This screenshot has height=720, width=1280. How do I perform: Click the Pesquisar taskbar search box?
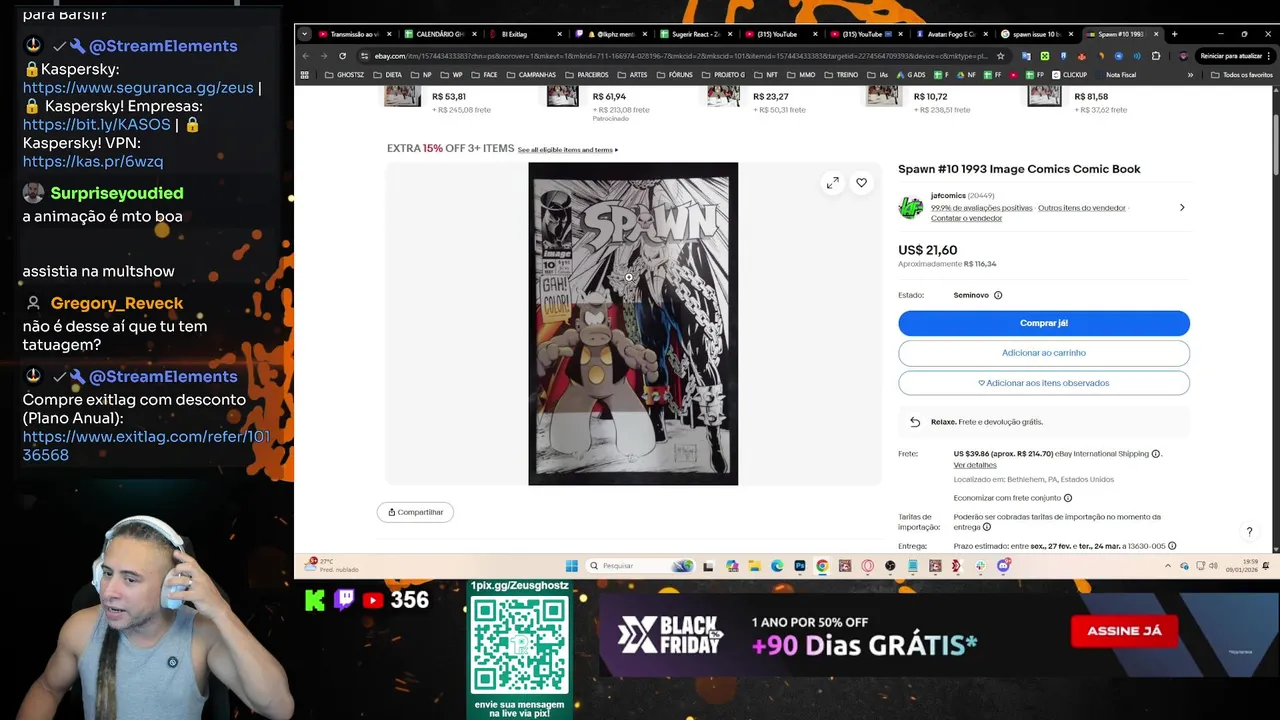coord(640,566)
